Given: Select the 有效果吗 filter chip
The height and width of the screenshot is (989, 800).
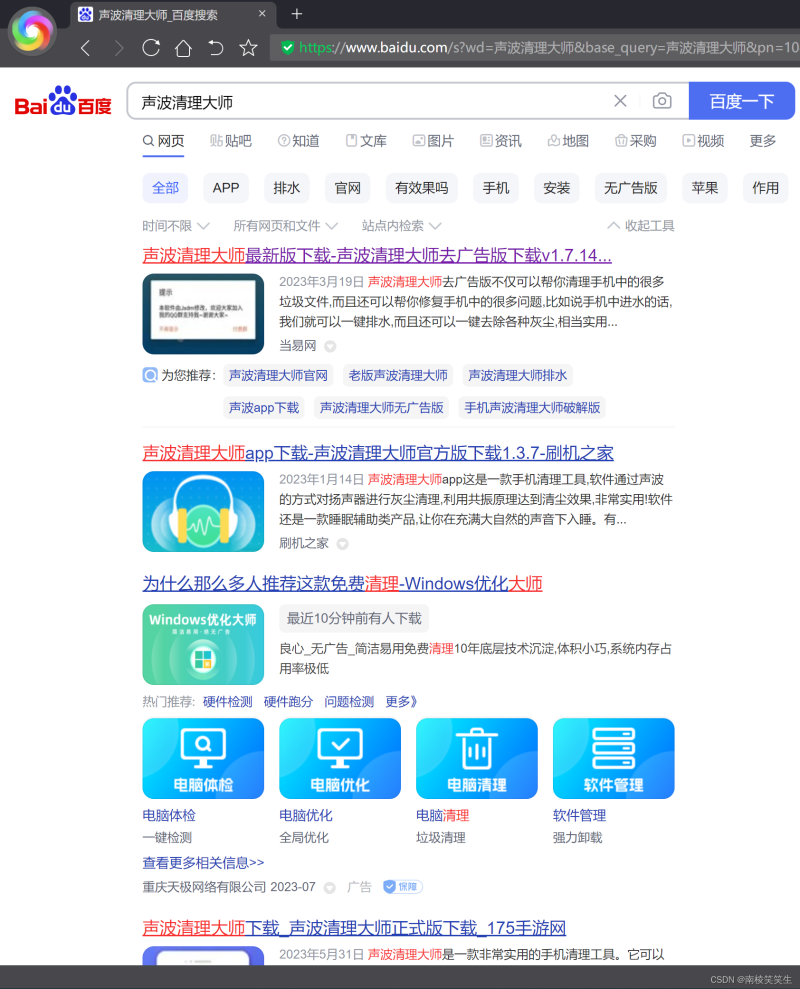Looking at the screenshot, I should pyautogui.click(x=421, y=188).
